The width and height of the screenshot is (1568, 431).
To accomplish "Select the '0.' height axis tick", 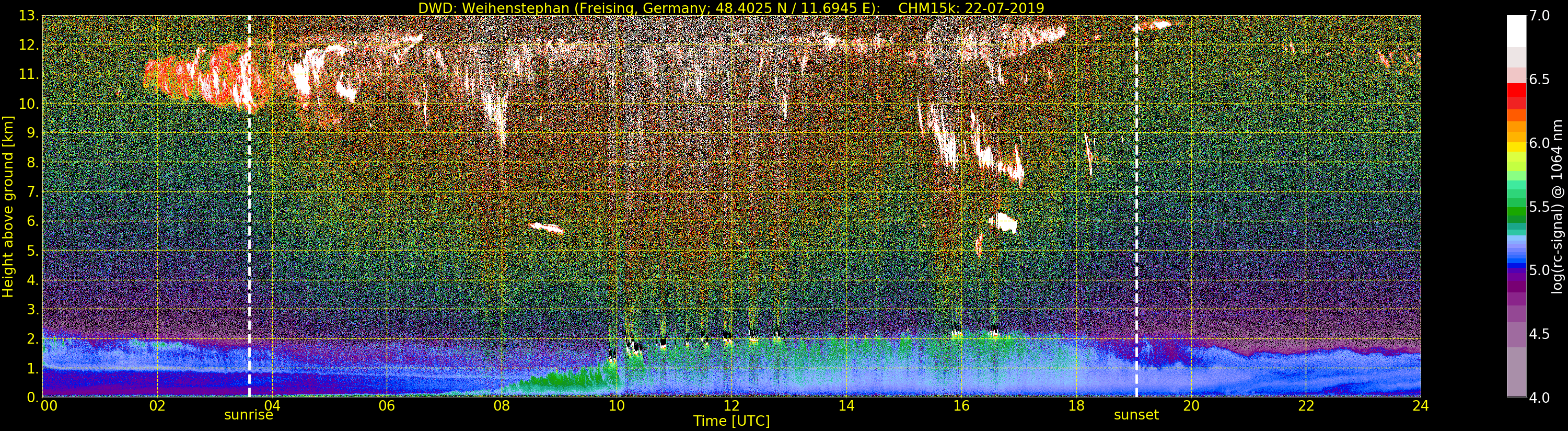I will 32,397.
